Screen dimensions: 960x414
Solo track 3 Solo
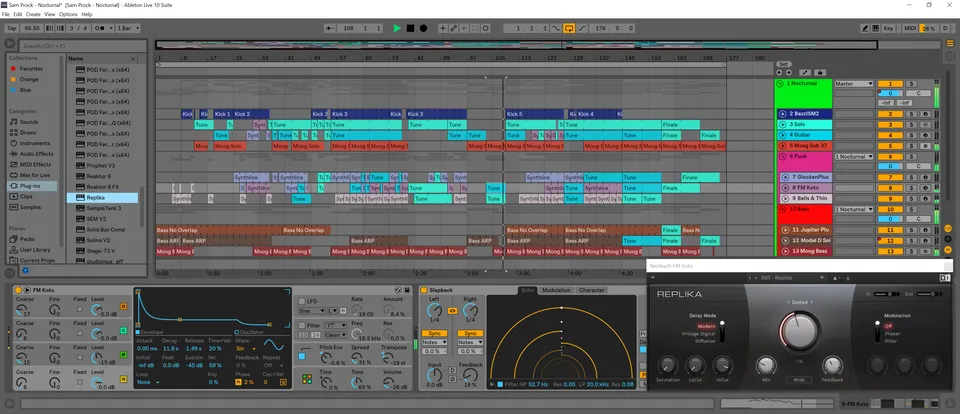(910, 125)
